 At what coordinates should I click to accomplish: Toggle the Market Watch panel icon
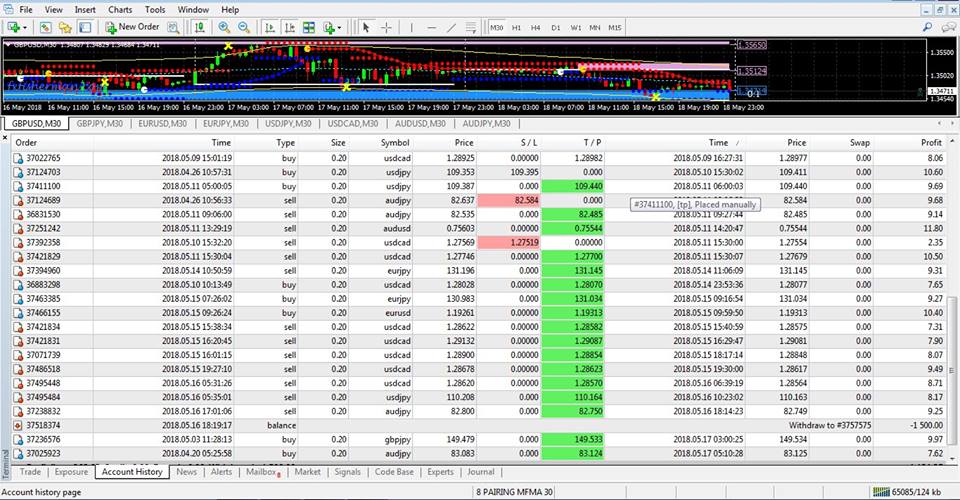45,28
